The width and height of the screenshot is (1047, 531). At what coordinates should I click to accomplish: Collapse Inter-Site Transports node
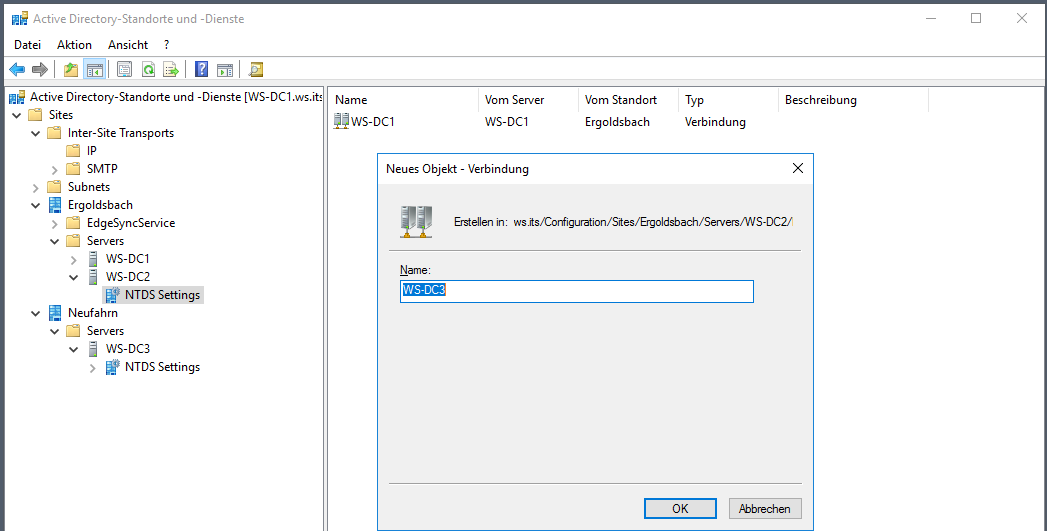coord(35,134)
